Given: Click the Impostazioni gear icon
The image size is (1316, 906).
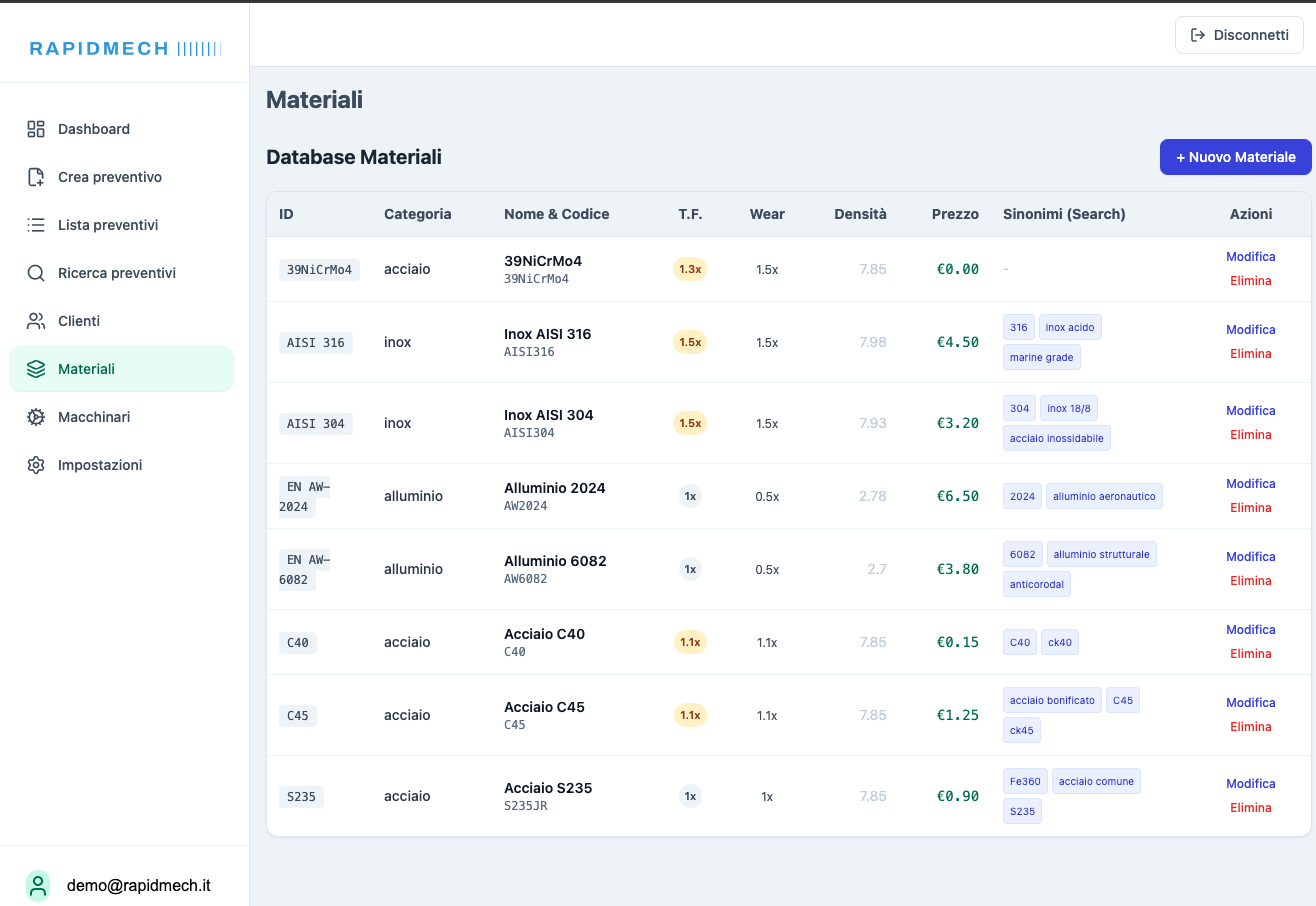Looking at the screenshot, I should (36, 465).
